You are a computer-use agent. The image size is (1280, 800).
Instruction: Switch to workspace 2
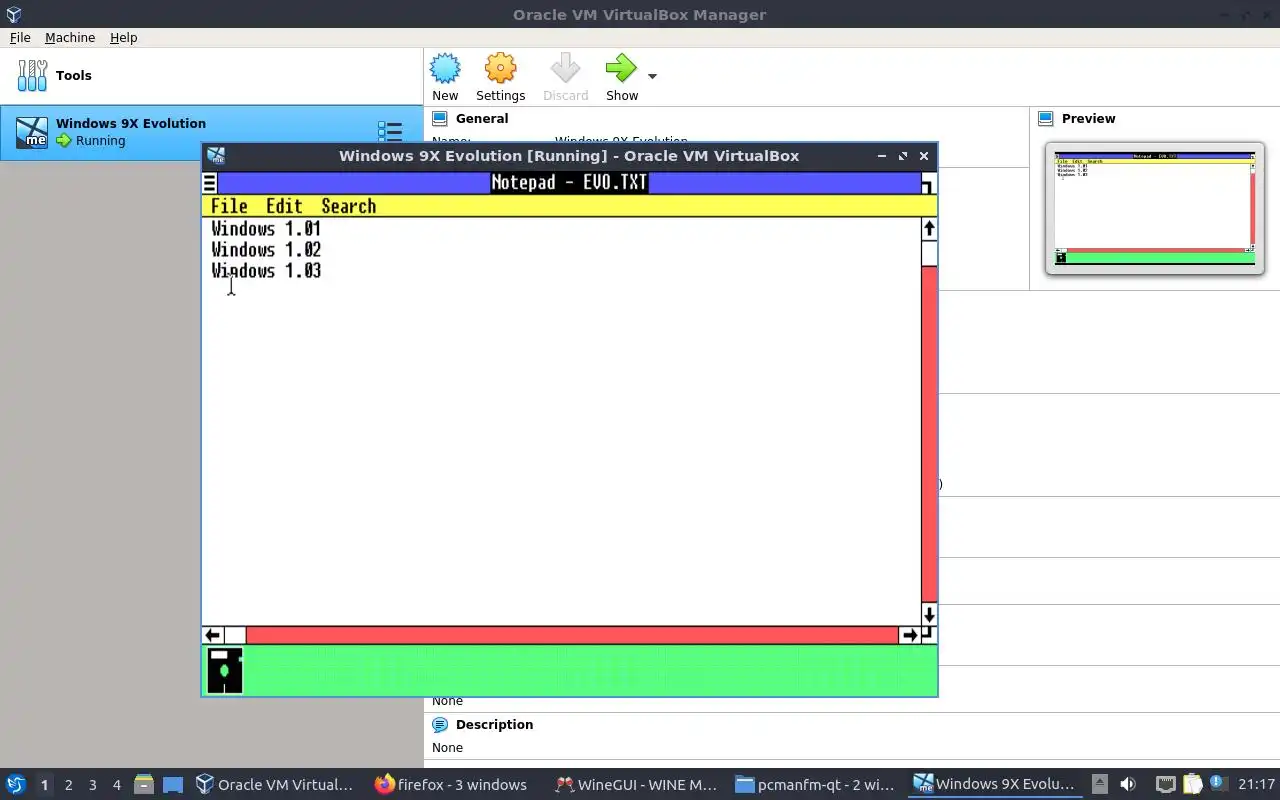click(68, 785)
